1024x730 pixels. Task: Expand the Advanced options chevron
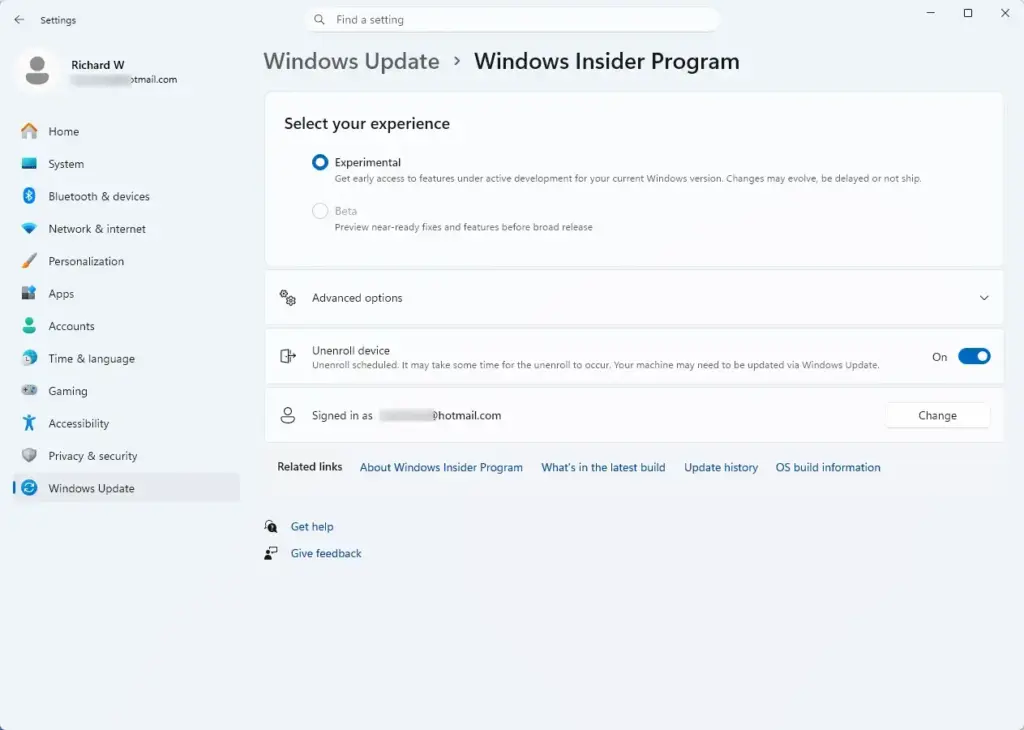pos(984,298)
